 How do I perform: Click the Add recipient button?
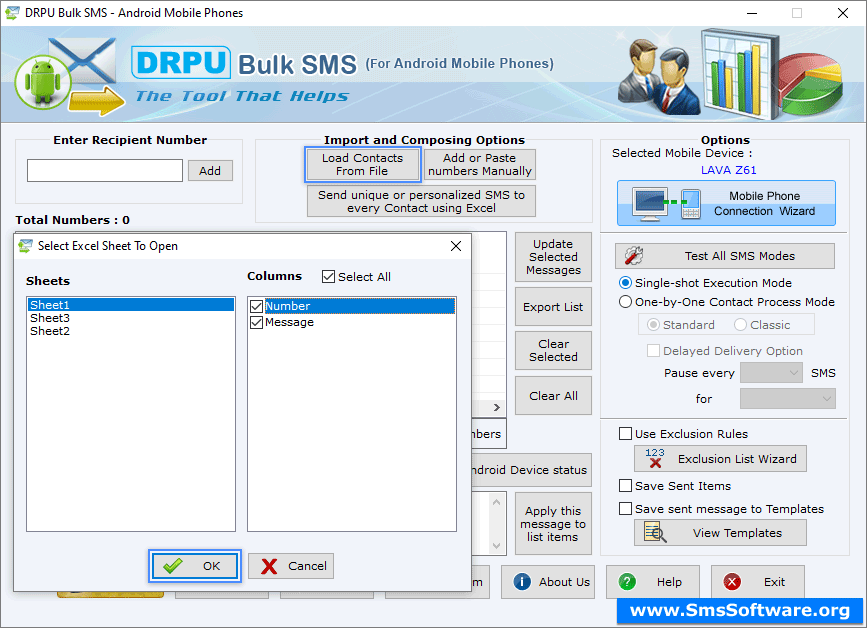[x=210, y=171]
